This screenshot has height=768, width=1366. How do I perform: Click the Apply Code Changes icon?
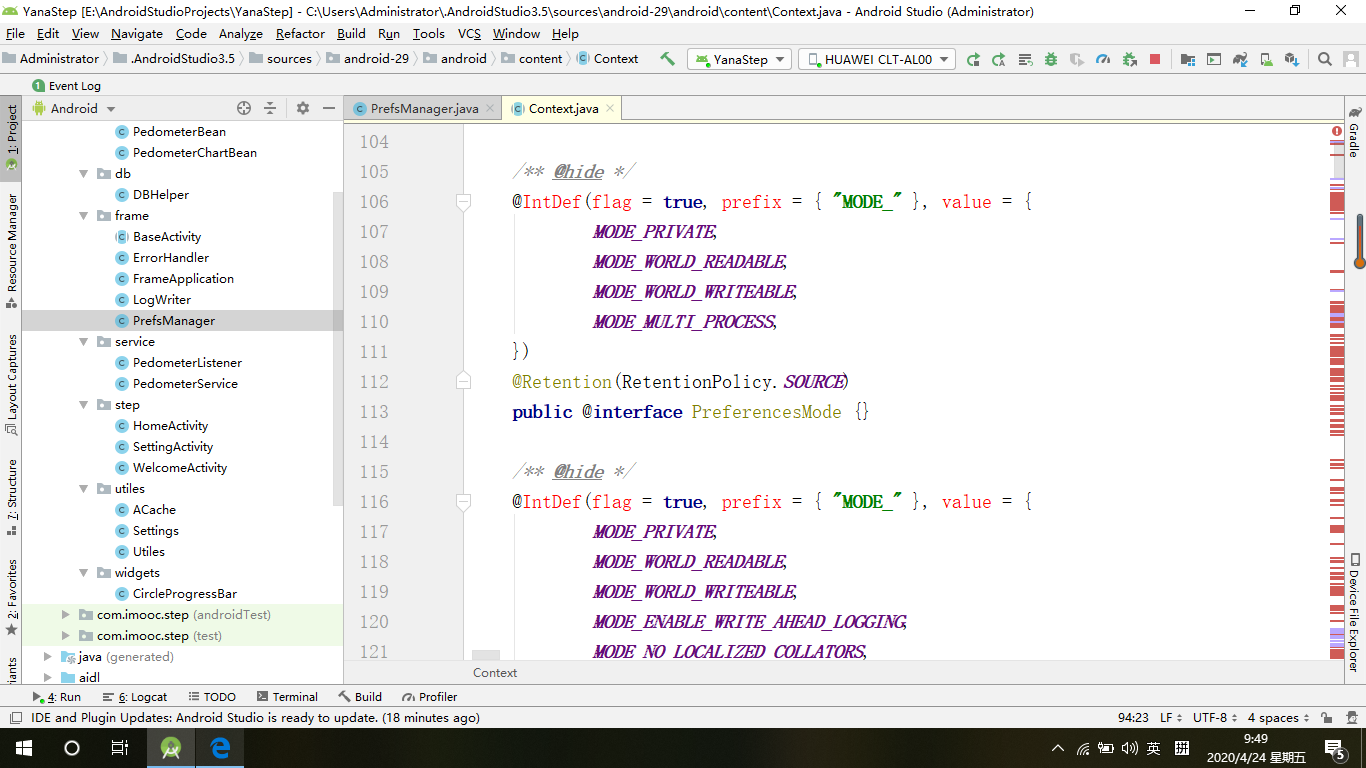[x=1025, y=59]
